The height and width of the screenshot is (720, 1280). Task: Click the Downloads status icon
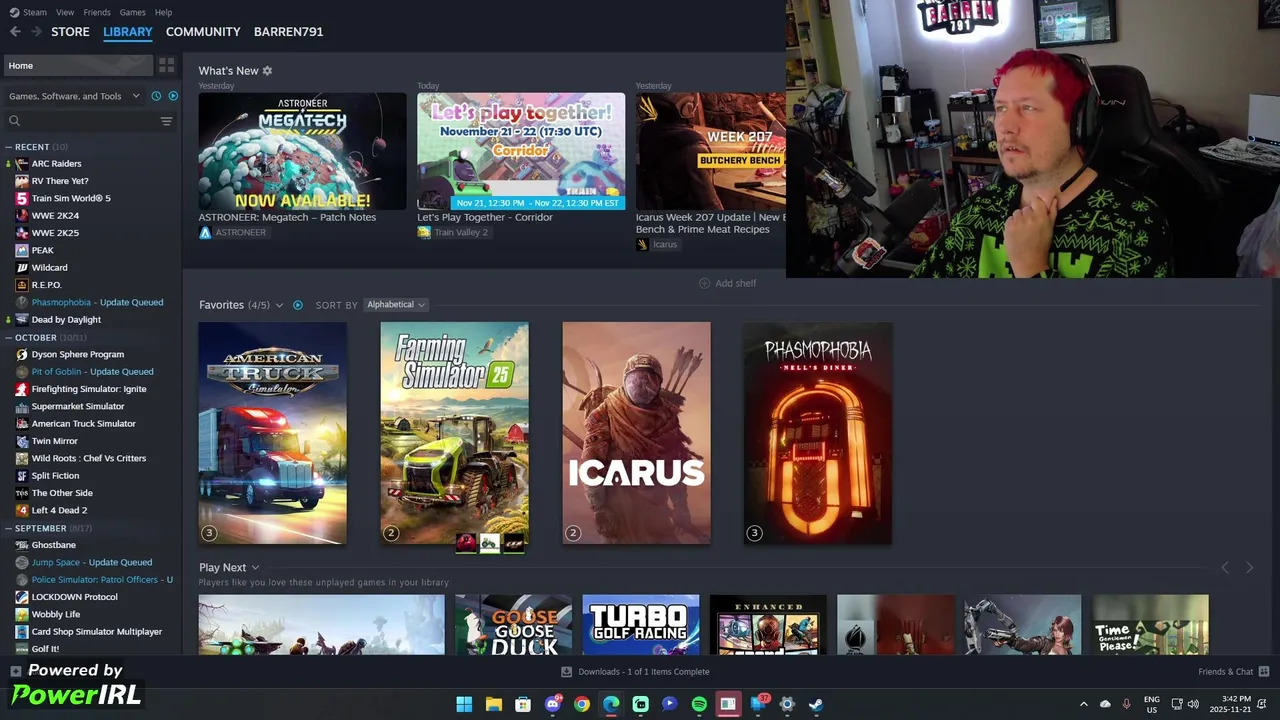click(x=566, y=672)
